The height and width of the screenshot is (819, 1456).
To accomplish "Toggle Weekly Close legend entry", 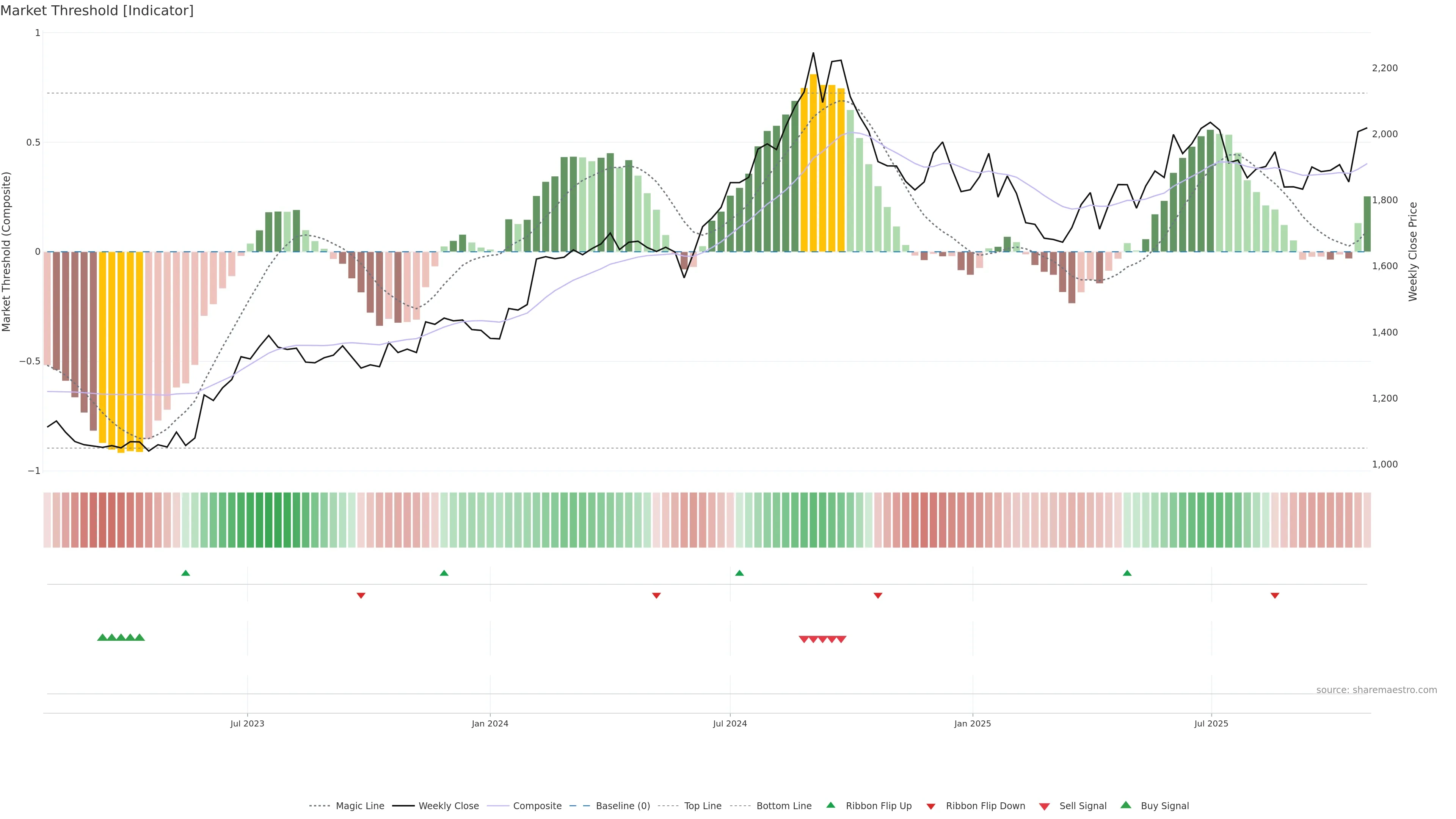I will (x=448, y=806).
